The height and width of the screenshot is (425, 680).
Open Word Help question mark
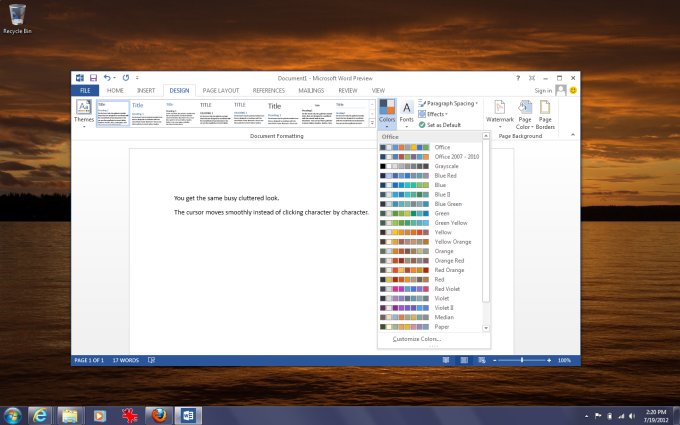(518, 77)
